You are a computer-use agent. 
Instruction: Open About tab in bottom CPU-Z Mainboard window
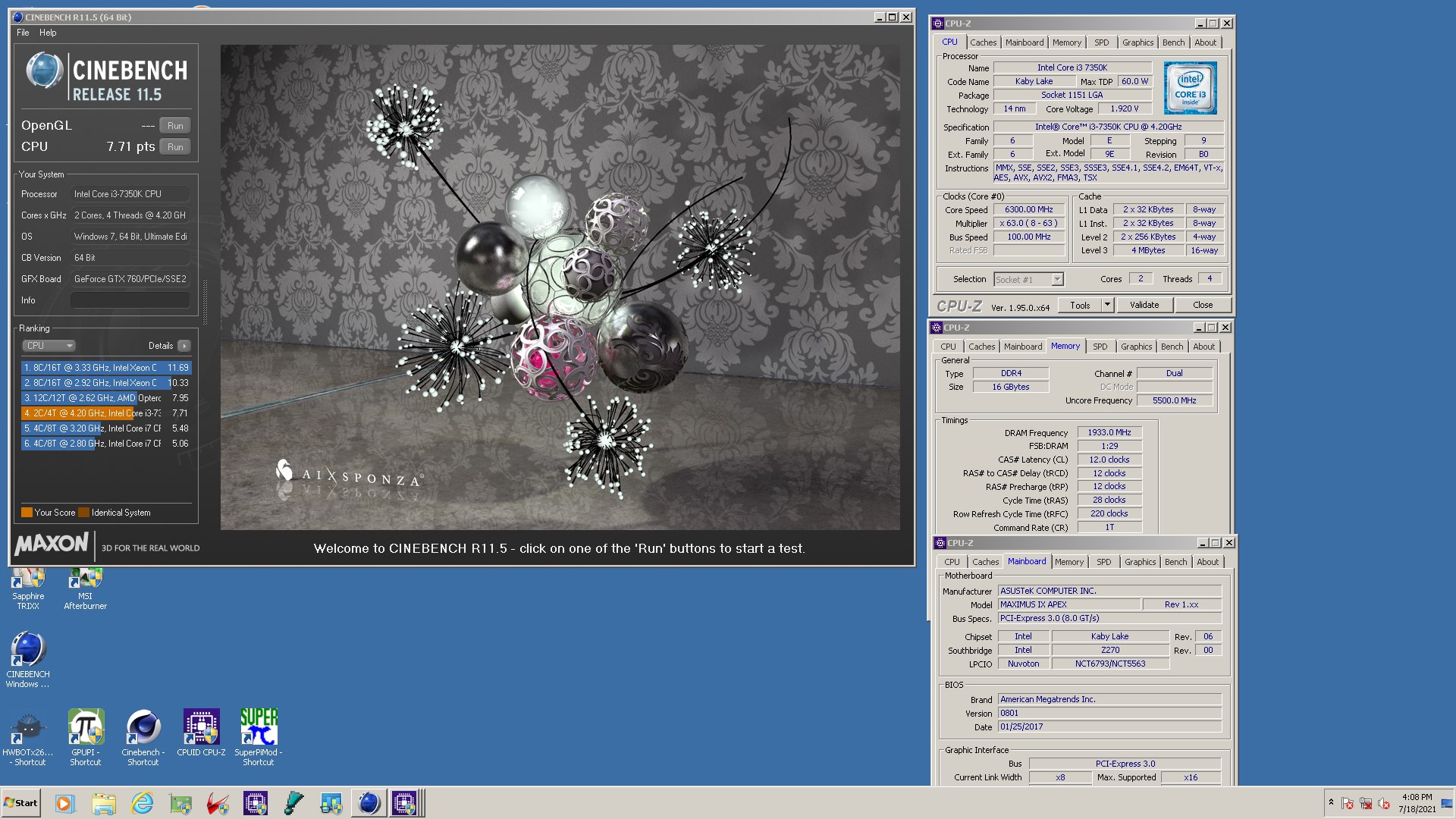(1207, 562)
